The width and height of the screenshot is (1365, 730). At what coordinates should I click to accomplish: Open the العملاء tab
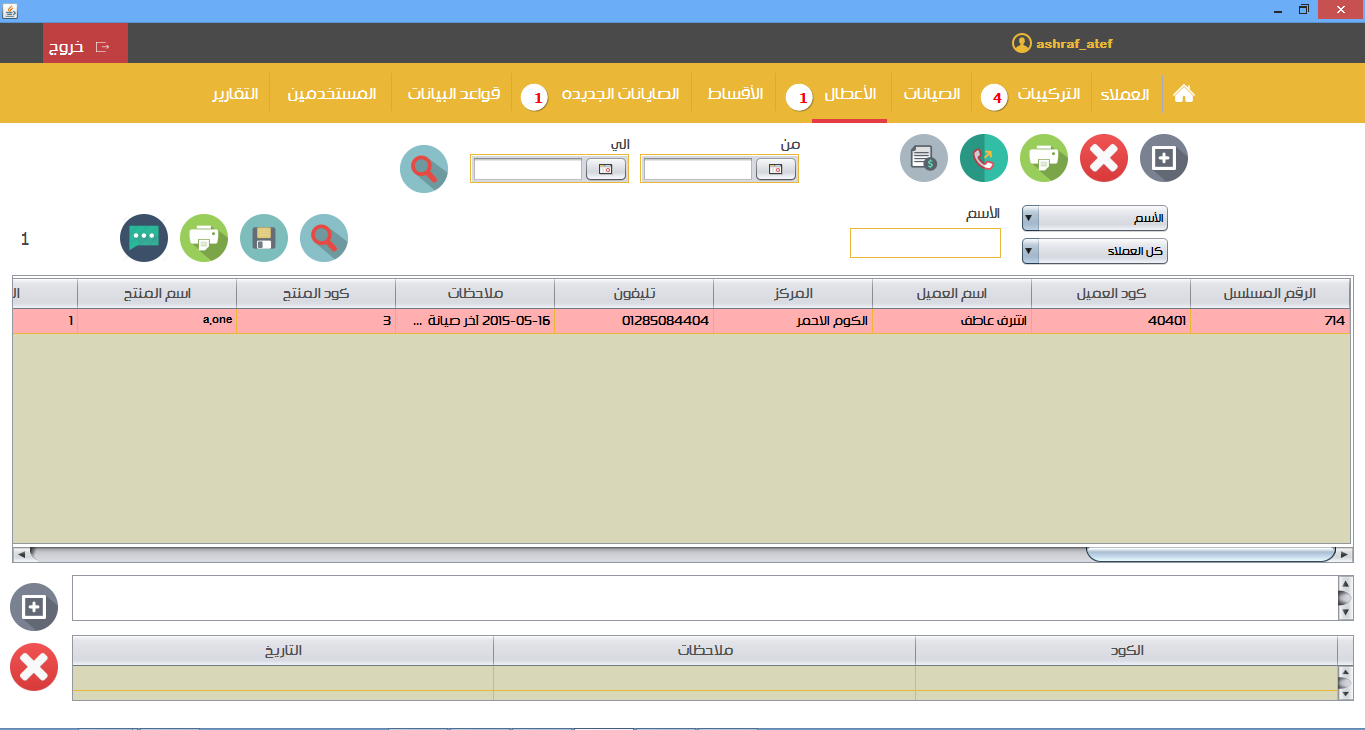(x=1125, y=94)
